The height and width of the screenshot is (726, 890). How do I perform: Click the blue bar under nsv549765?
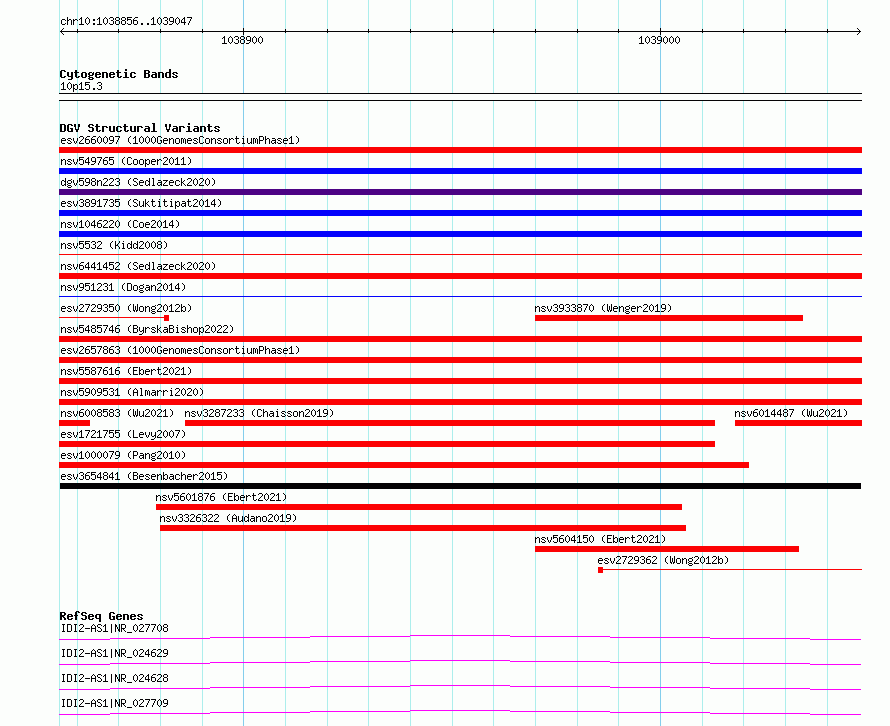[x=460, y=171]
